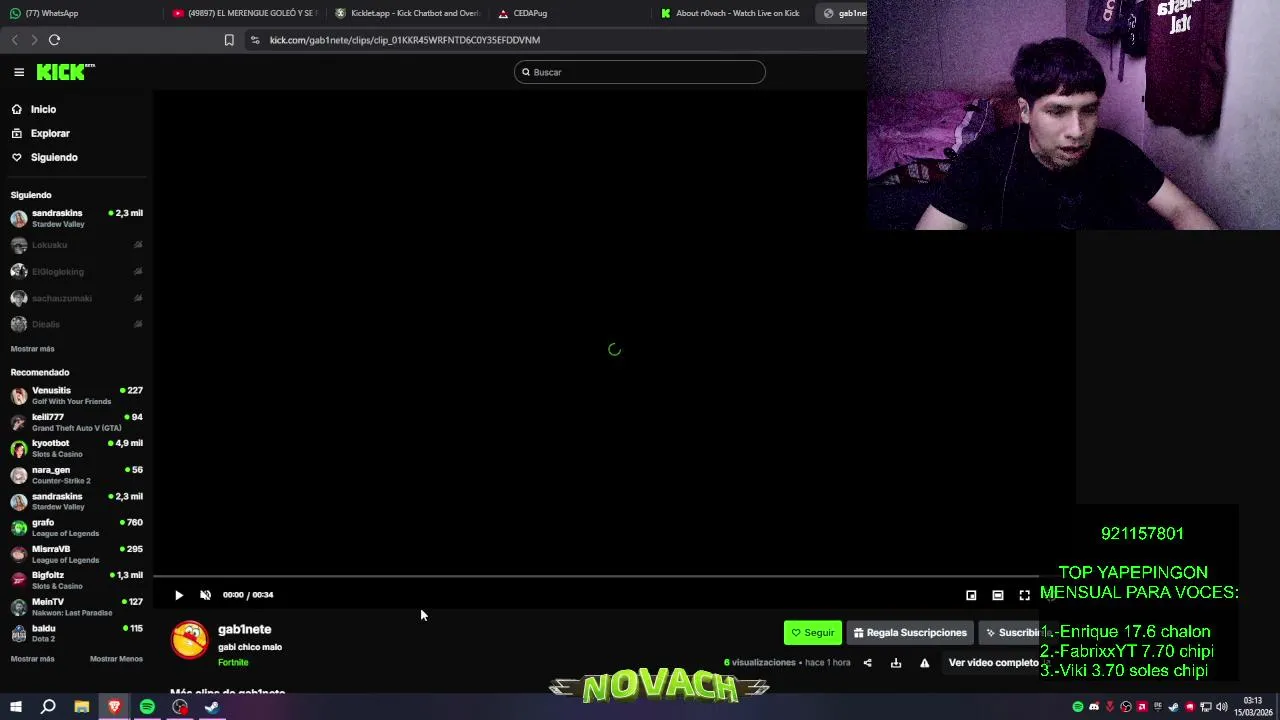Focus the Buscar search field
The image size is (1280, 720).
click(x=640, y=72)
